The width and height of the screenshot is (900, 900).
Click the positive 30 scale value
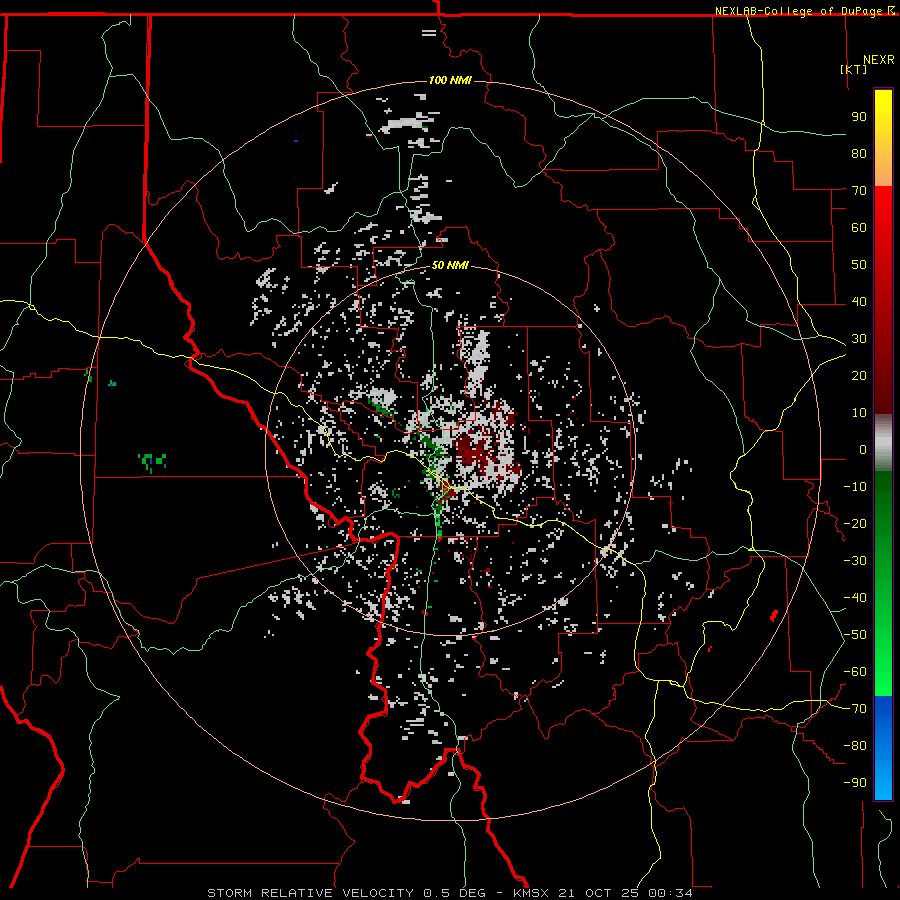coord(859,339)
